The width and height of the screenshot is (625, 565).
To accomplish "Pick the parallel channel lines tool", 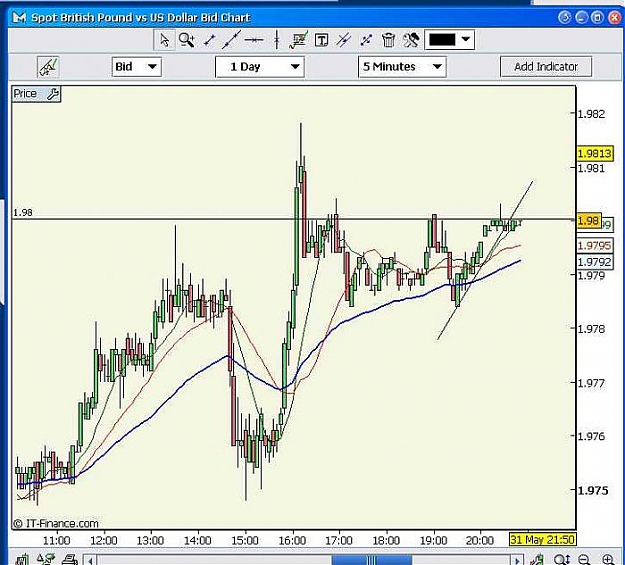I will coord(343,40).
